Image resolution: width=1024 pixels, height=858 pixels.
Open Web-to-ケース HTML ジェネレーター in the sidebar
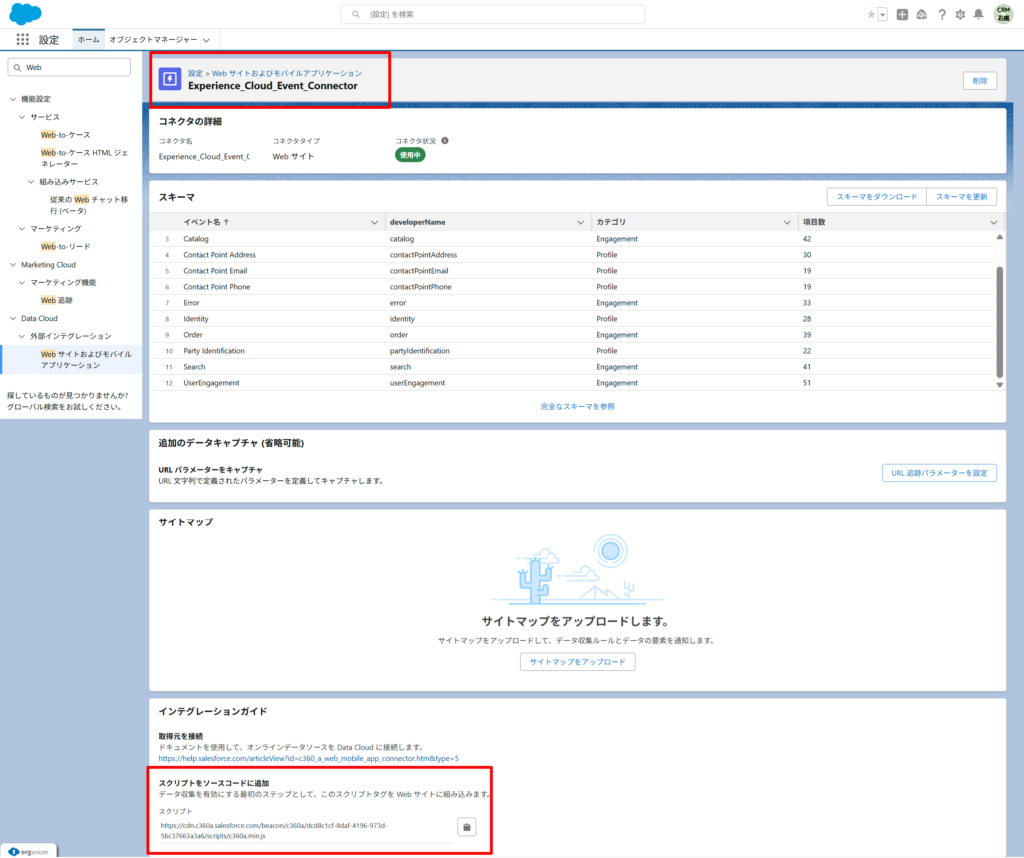pos(84,158)
